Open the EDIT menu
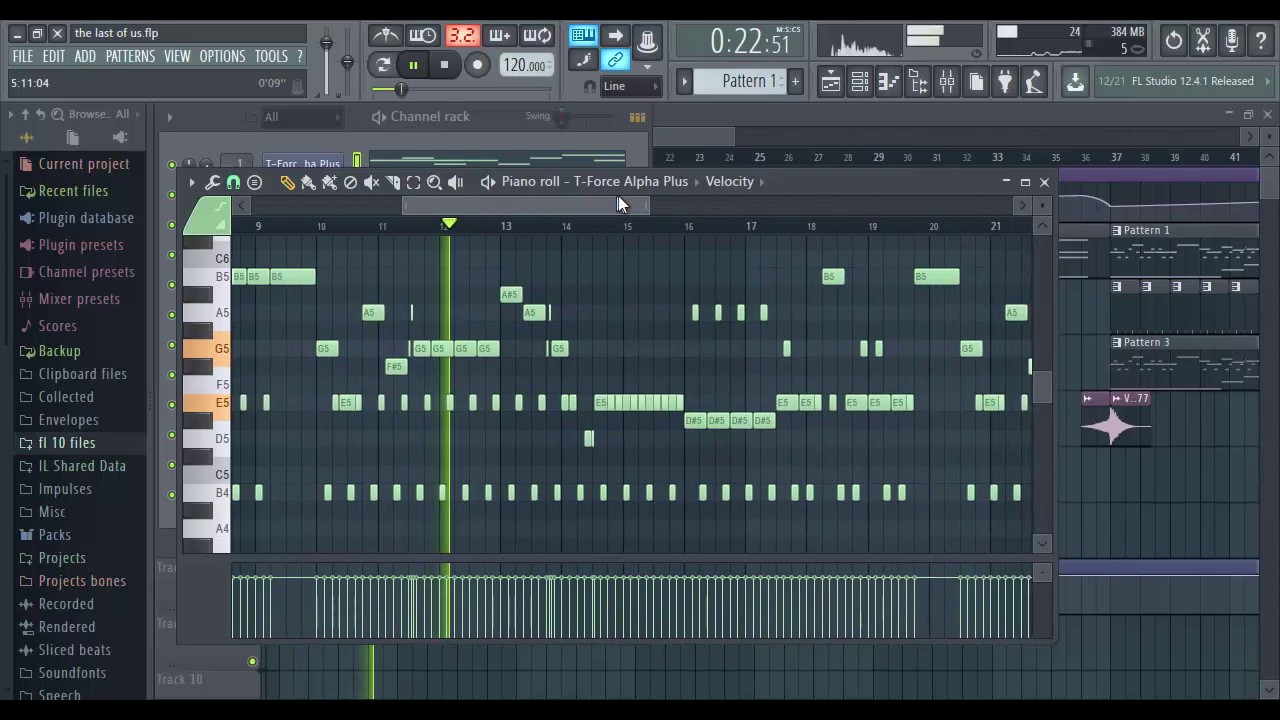This screenshot has width=1280, height=720. tap(54, 57)
